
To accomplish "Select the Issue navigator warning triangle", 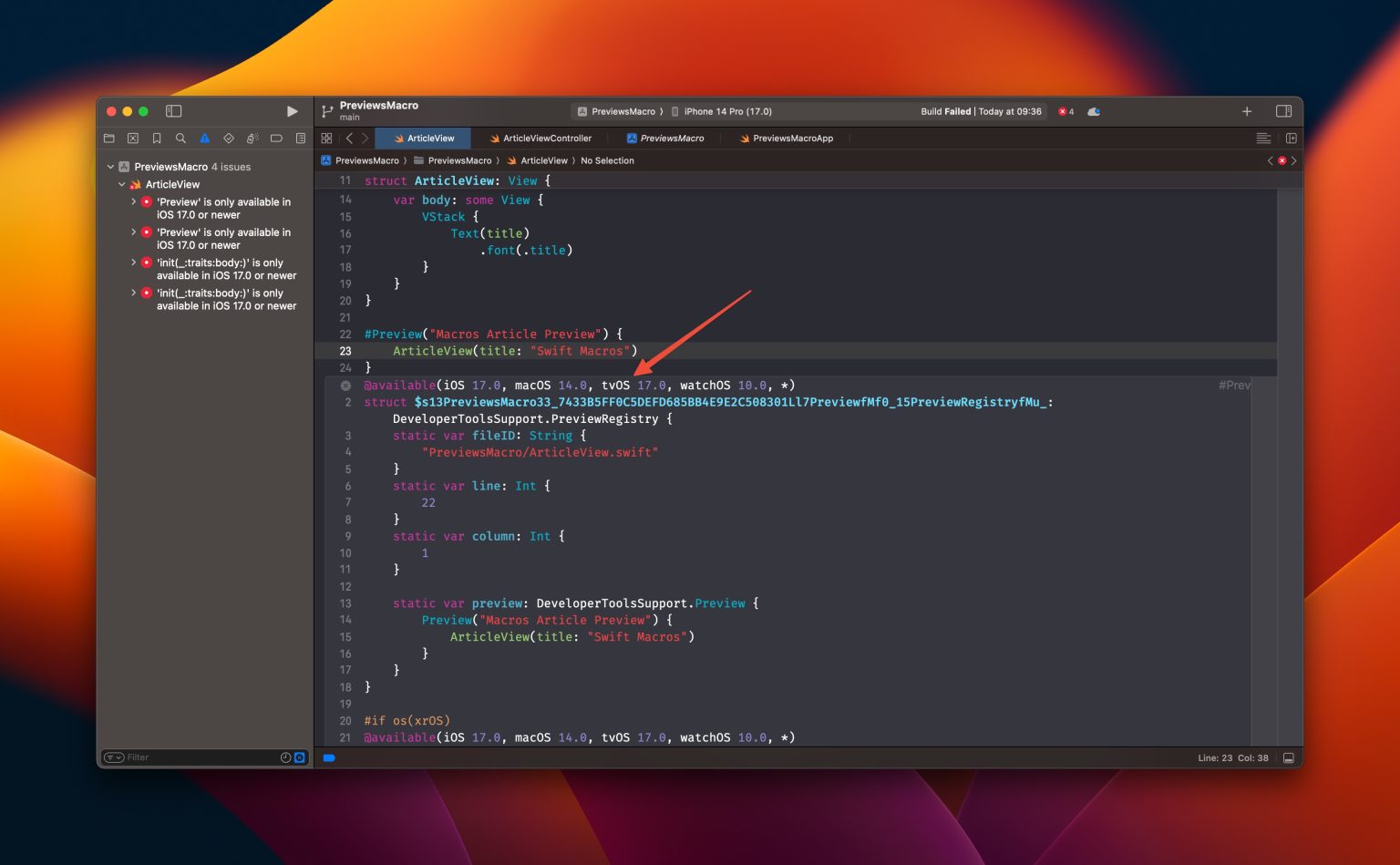I will point(204,138).
